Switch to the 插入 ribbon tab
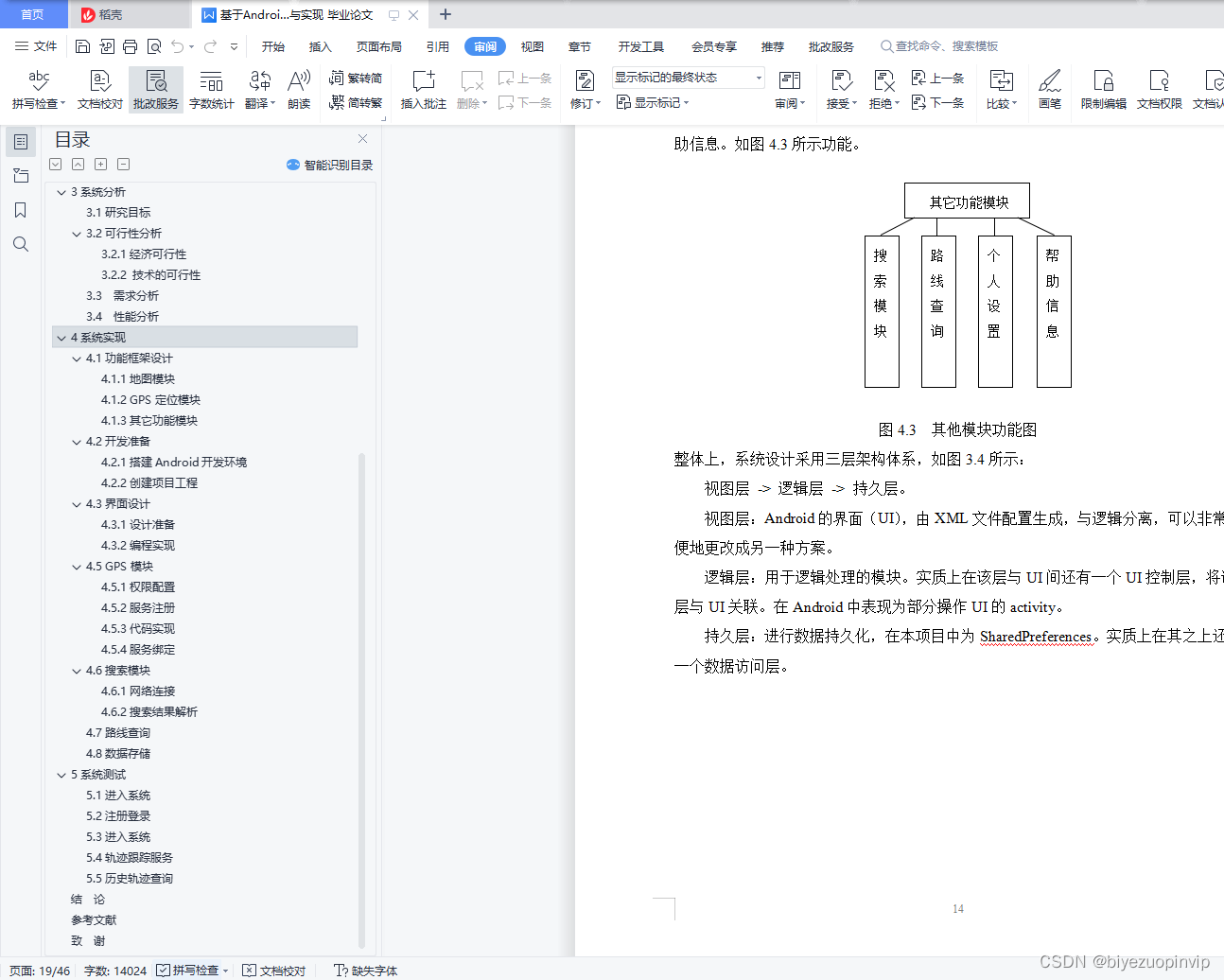 click(321, 46)
